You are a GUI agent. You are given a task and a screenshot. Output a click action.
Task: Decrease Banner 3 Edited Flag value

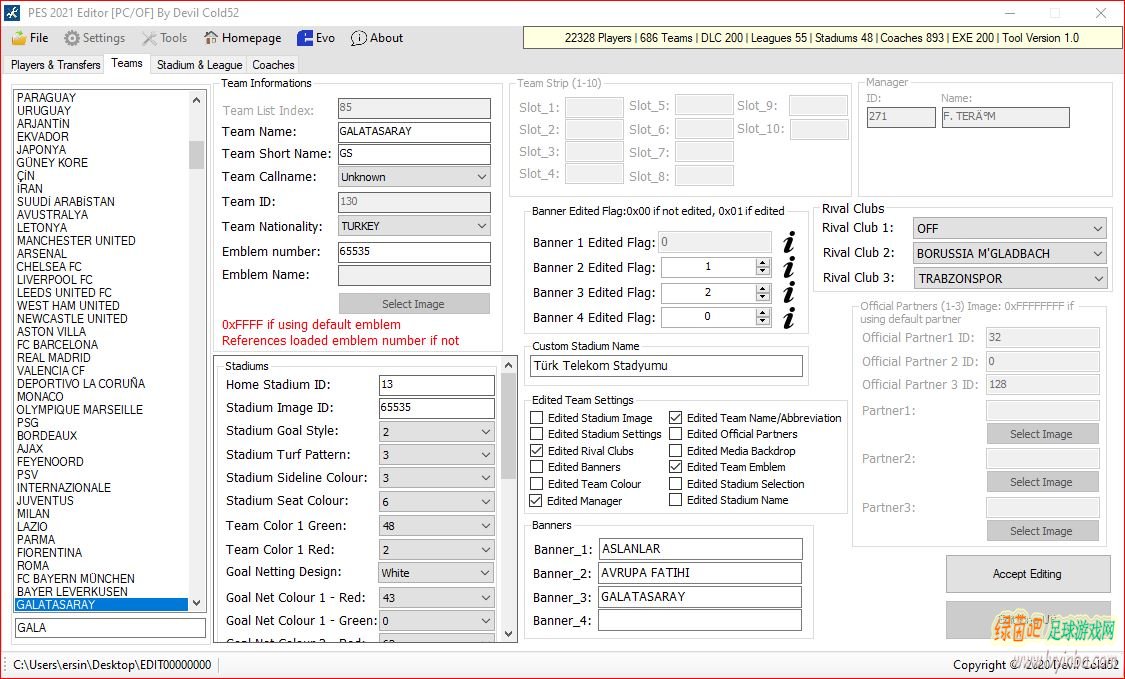763,297
